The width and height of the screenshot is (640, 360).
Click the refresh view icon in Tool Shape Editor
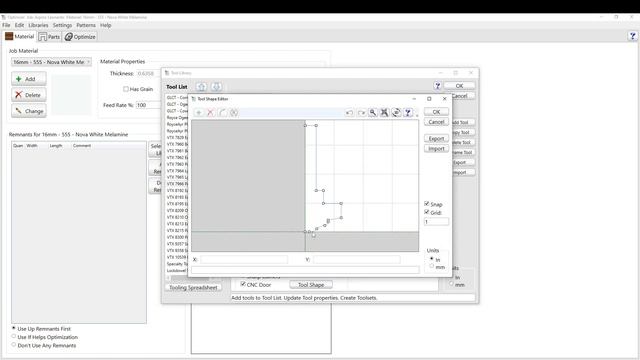396,113
